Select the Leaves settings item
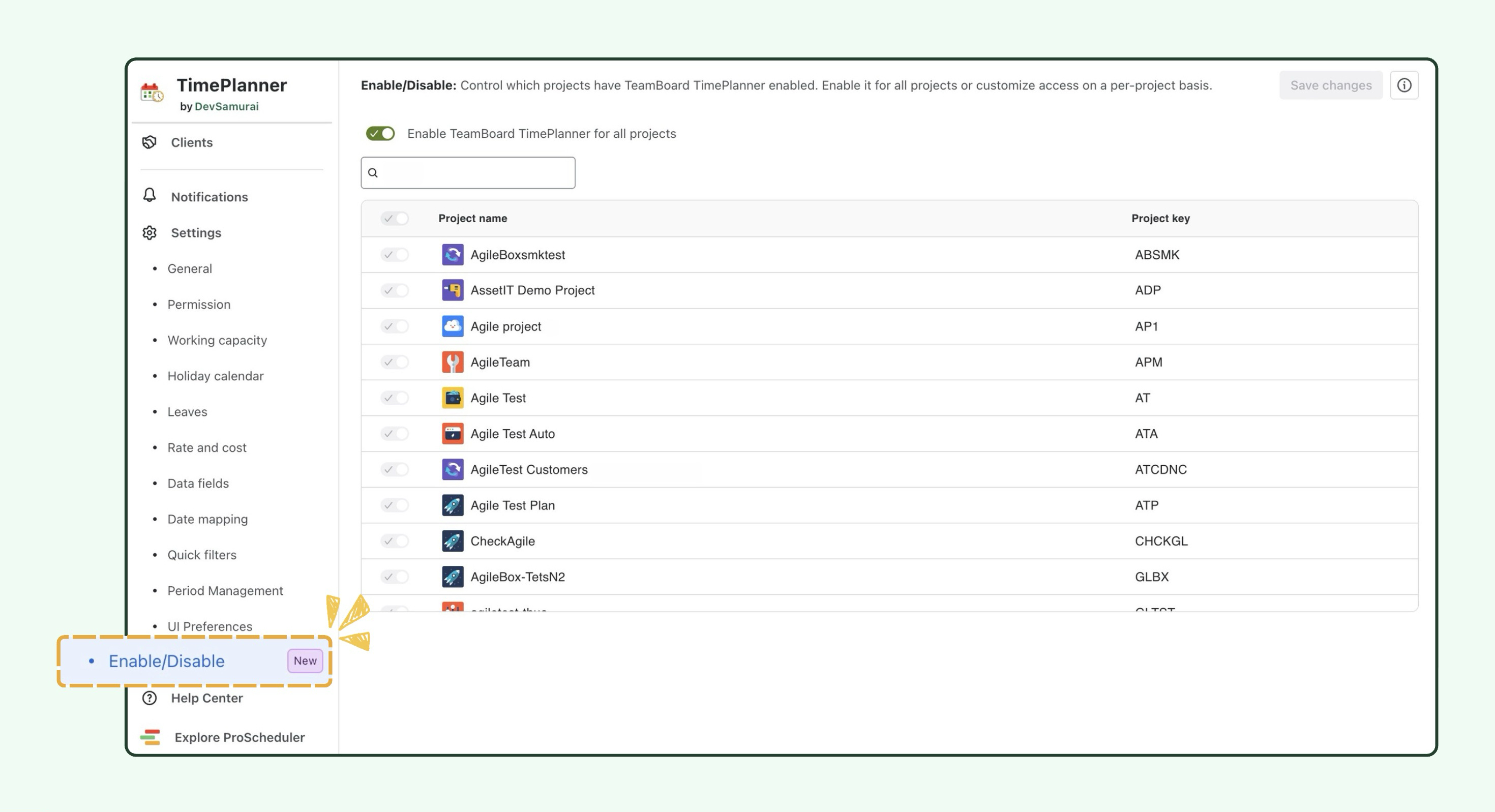The image size is (1495, 812). click(x=188, y=412)
